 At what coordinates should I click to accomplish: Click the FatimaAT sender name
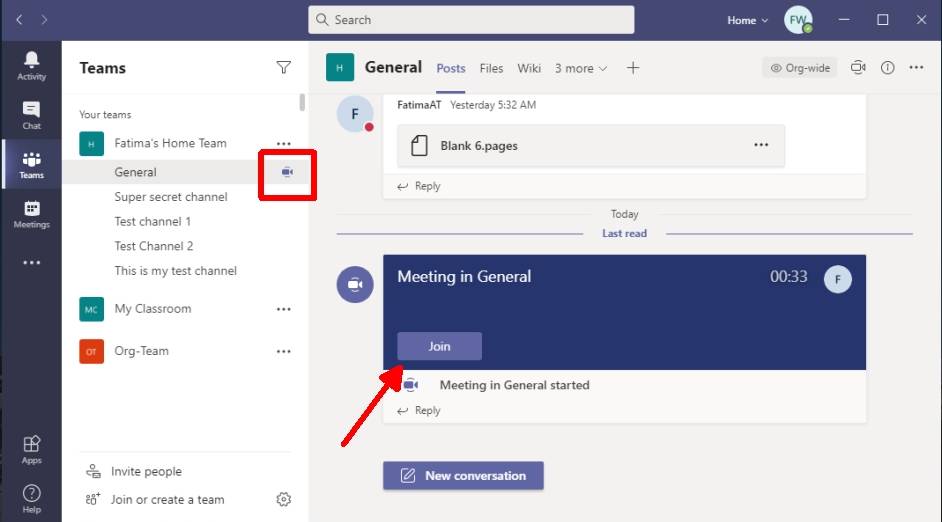tap(419, 105)
